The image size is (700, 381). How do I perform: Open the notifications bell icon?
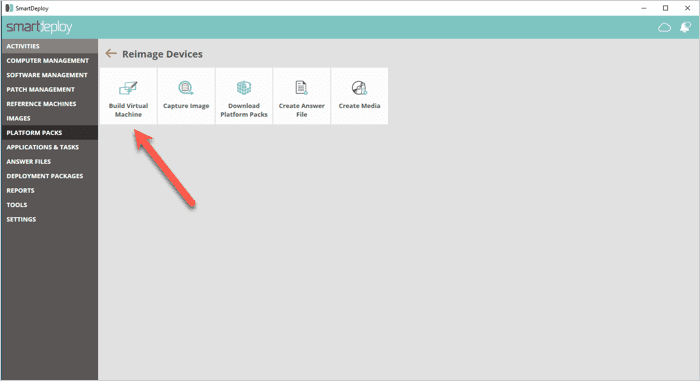[685, 27]
